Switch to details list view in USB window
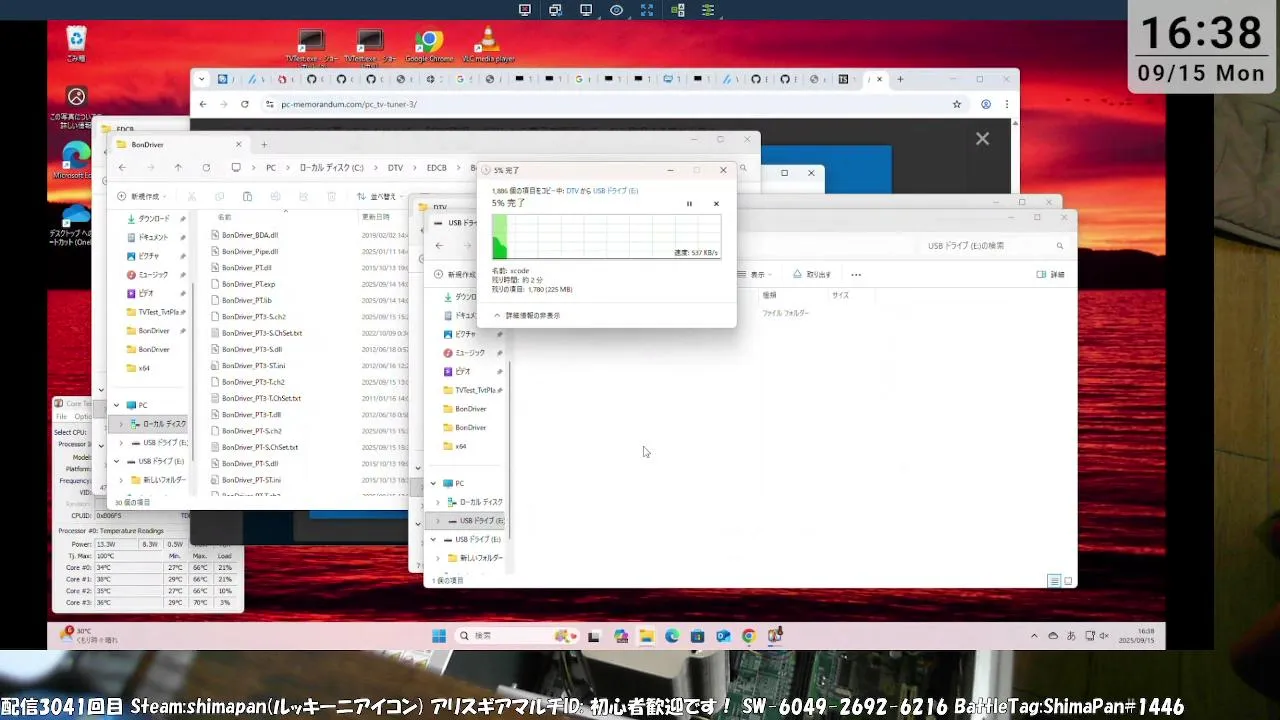The width and height of the screenshot is (1280, 720). click(x=1054, y=581)
